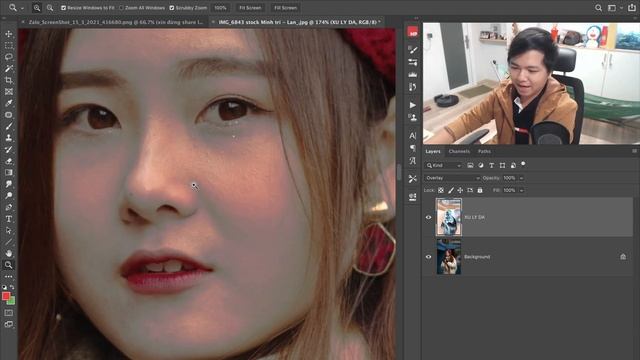Screen dimensions: 640x360
Task: Switch to the Layers tab
Action: (433, 151)
